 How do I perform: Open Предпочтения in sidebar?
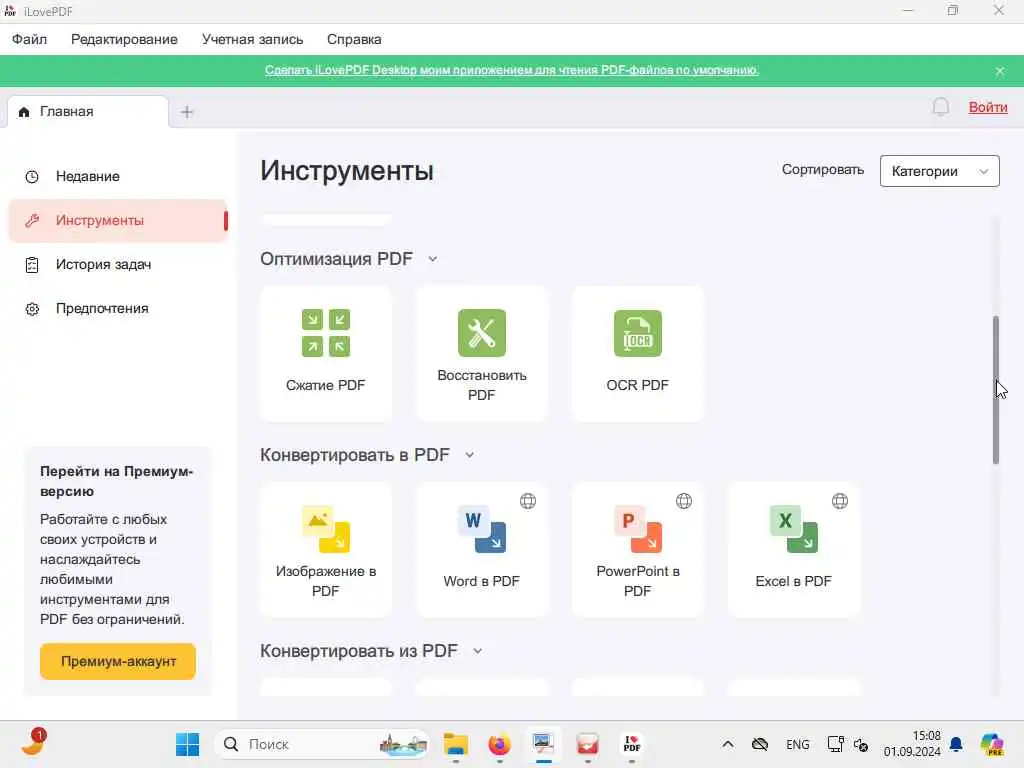point(118,308)
